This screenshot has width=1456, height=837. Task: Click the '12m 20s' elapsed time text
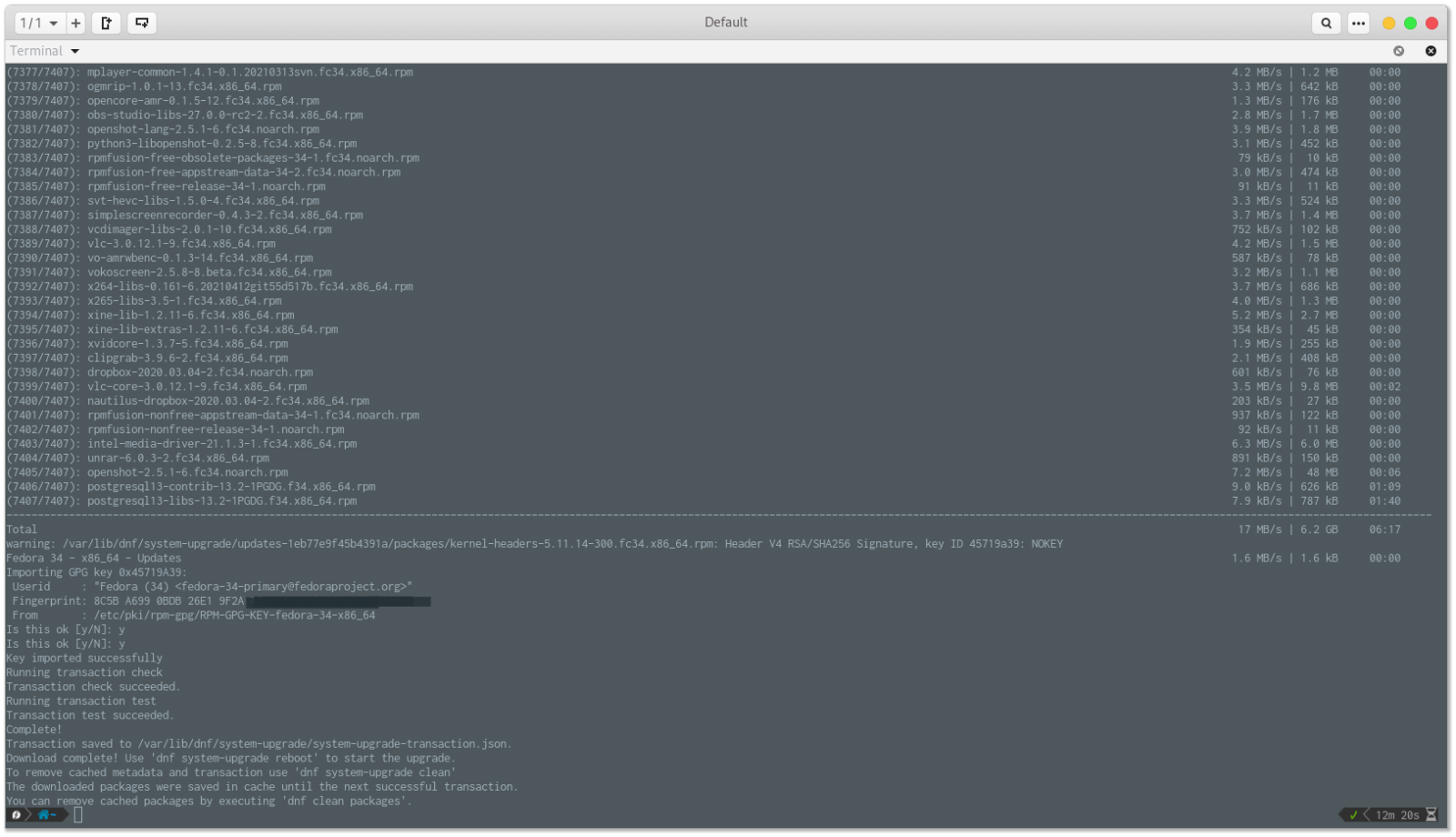coord(1398,815)
